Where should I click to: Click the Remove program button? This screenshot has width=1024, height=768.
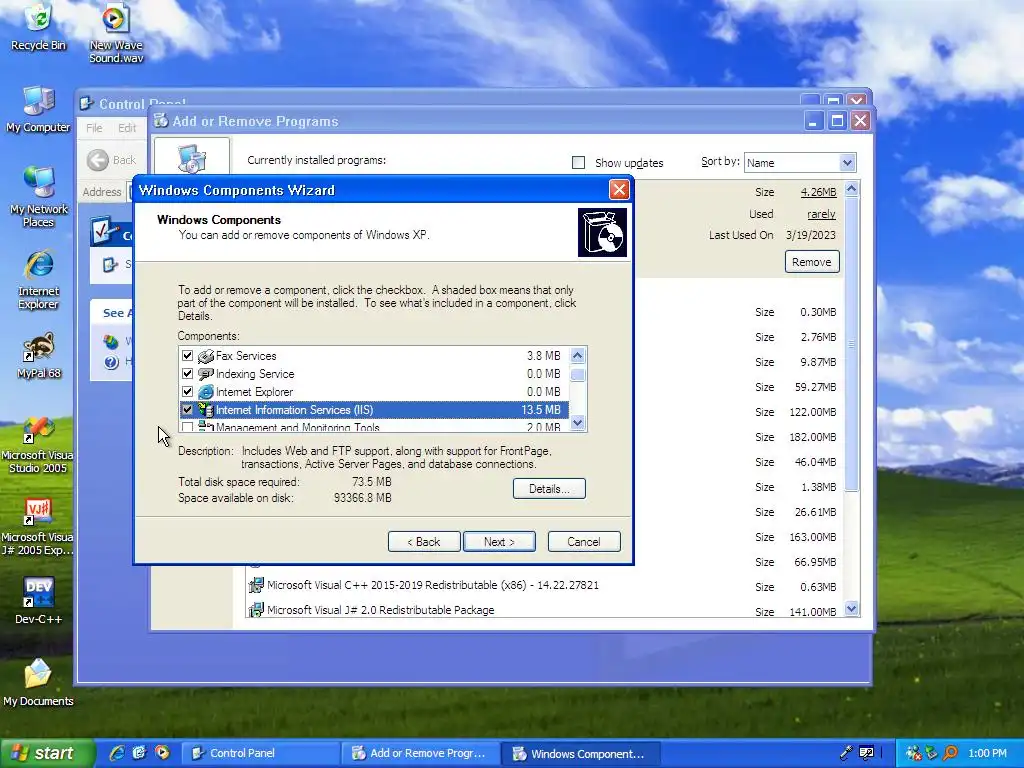coord(812,262)
